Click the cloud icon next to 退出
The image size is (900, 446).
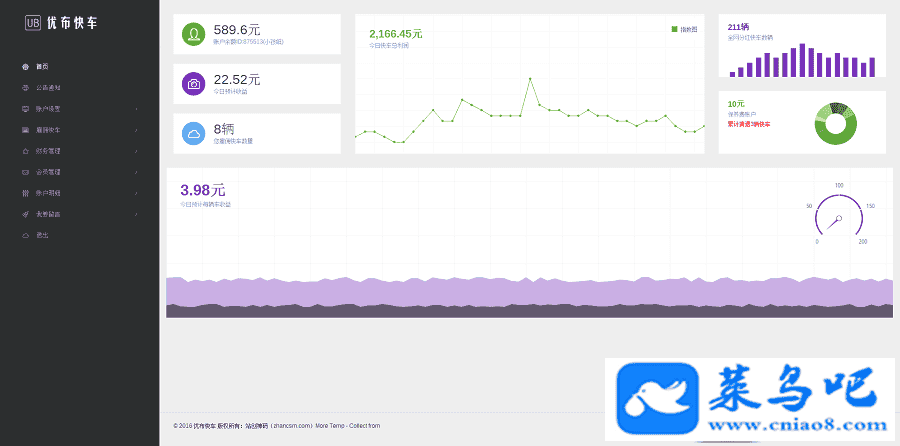pyautogui.click(x=25, y=235)
